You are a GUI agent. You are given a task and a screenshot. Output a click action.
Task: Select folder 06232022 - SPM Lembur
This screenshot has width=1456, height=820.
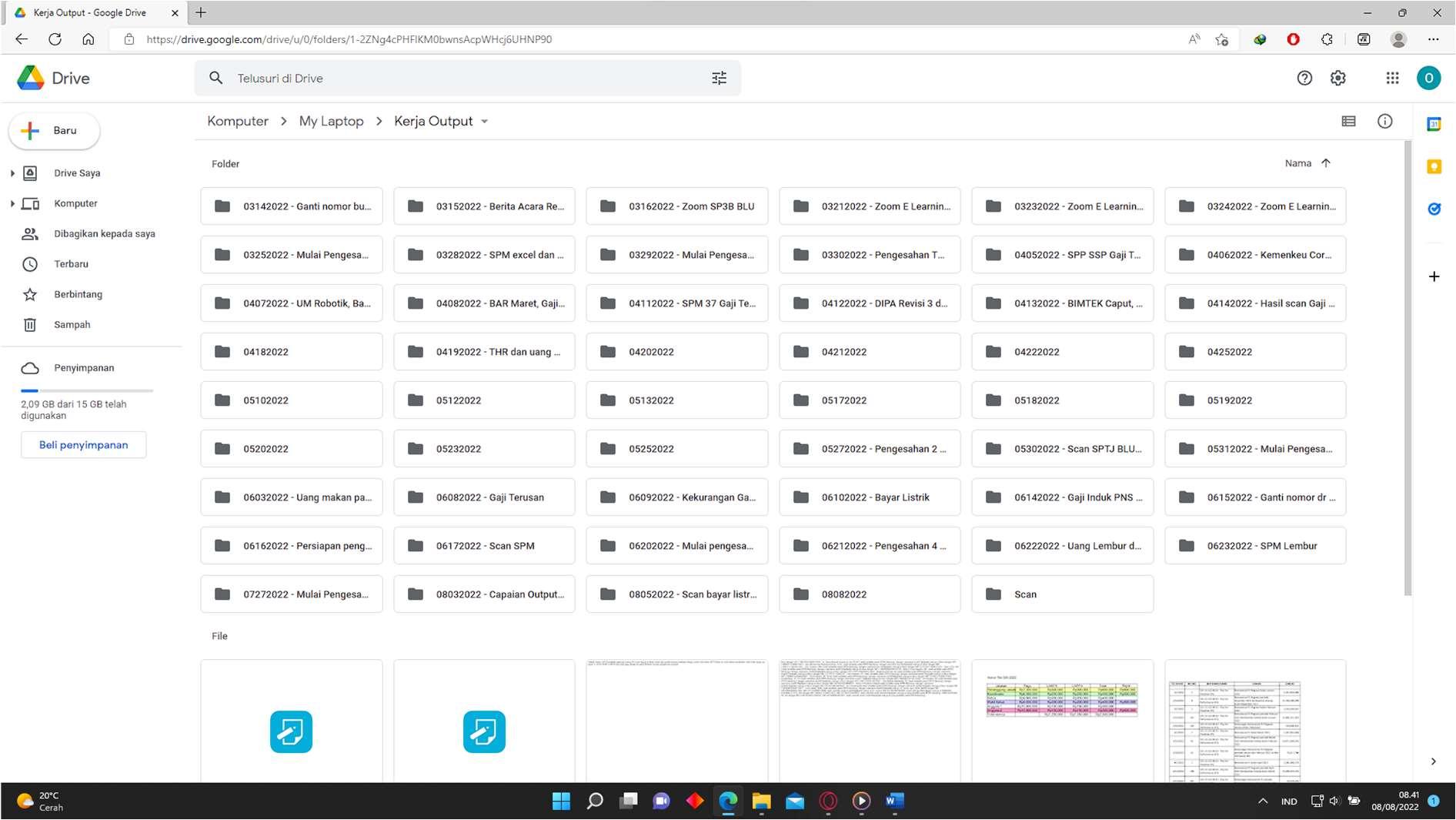click(x=1255, y=546)
